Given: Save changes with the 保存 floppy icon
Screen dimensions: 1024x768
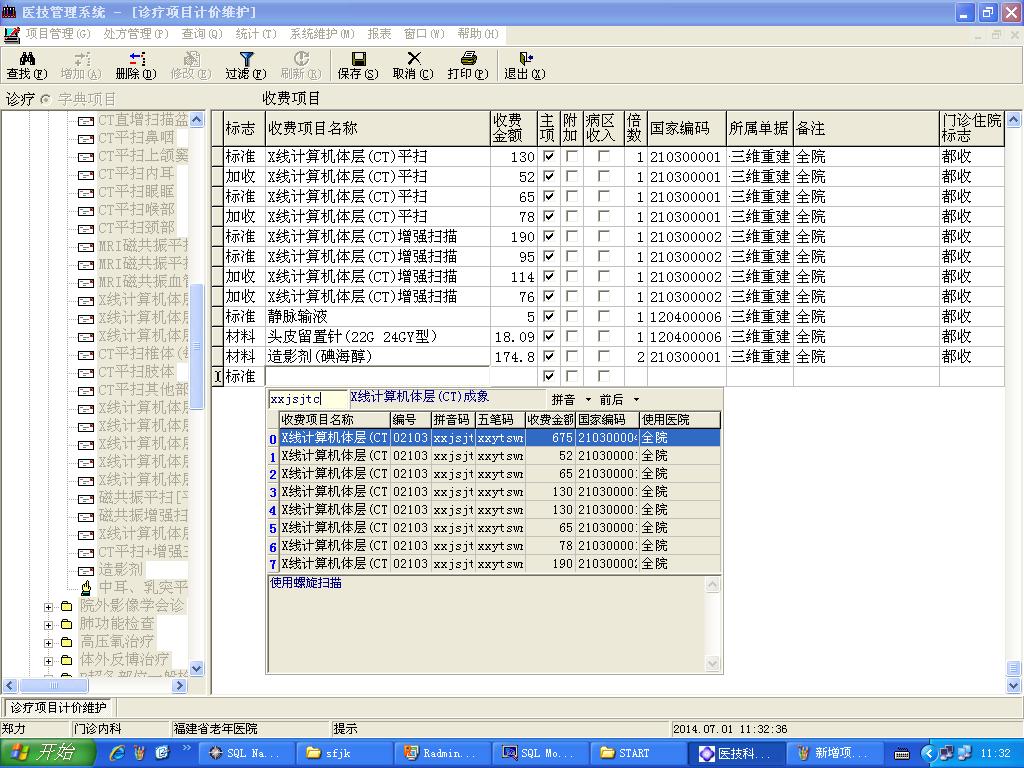Looking at the screenshot, I should point(357,66).
